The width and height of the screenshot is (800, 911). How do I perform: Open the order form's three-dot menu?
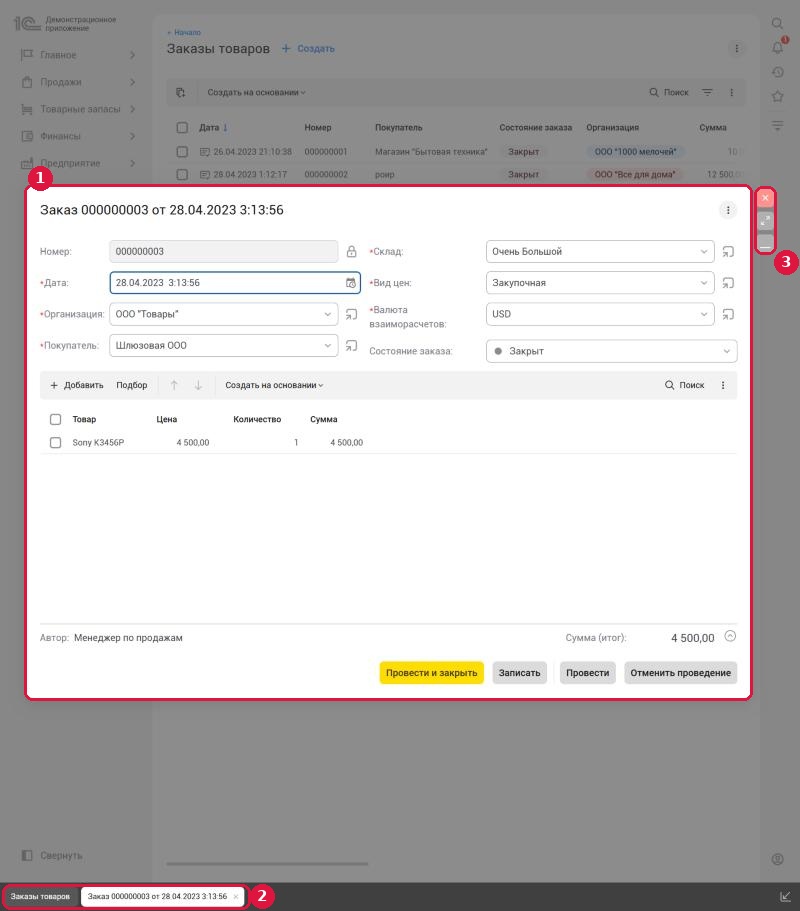click(x=728, y=210)
